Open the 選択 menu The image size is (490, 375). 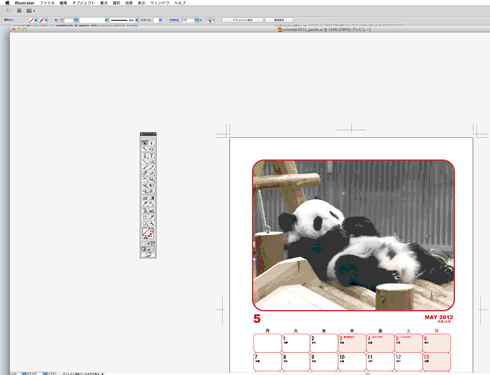click(116, 3)
